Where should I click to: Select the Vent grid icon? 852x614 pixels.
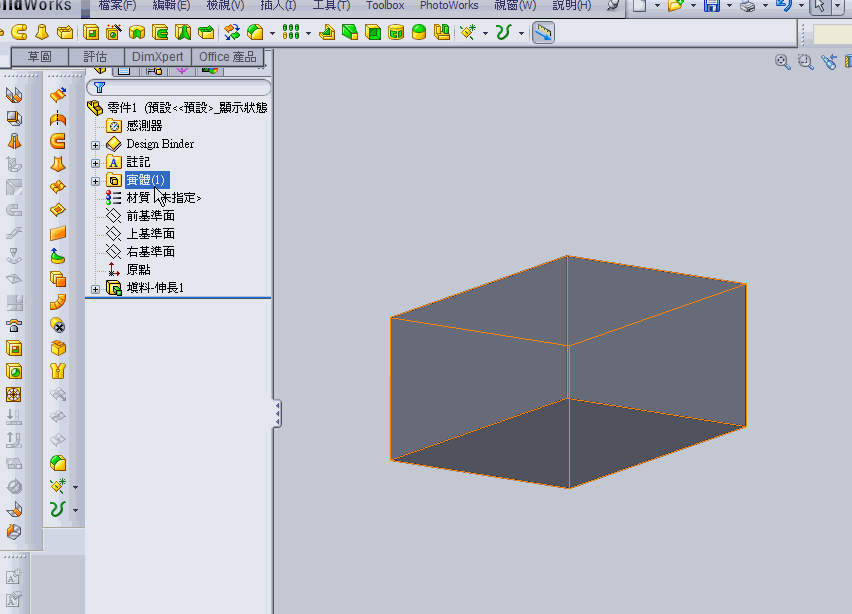[14, 394]
